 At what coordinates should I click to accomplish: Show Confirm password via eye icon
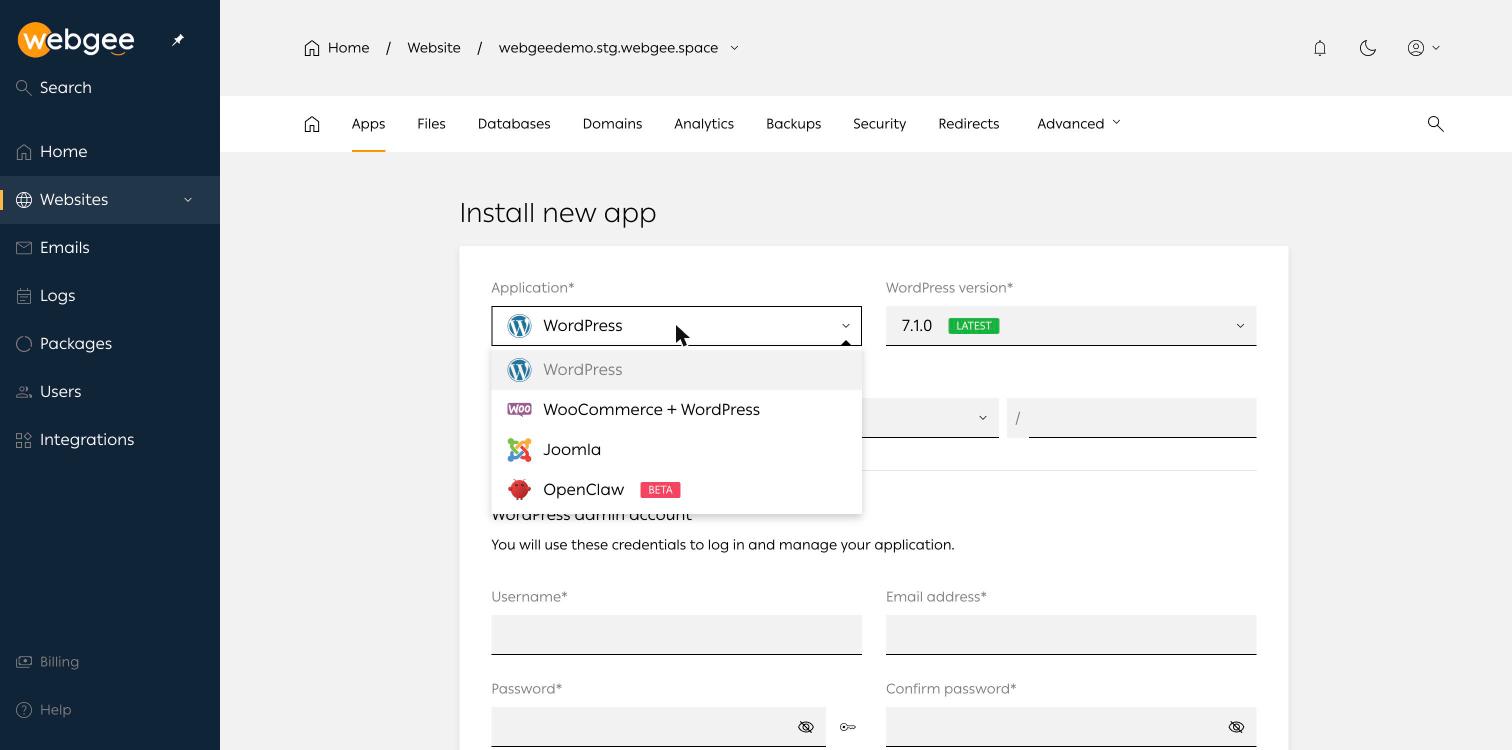[1236, 727]
